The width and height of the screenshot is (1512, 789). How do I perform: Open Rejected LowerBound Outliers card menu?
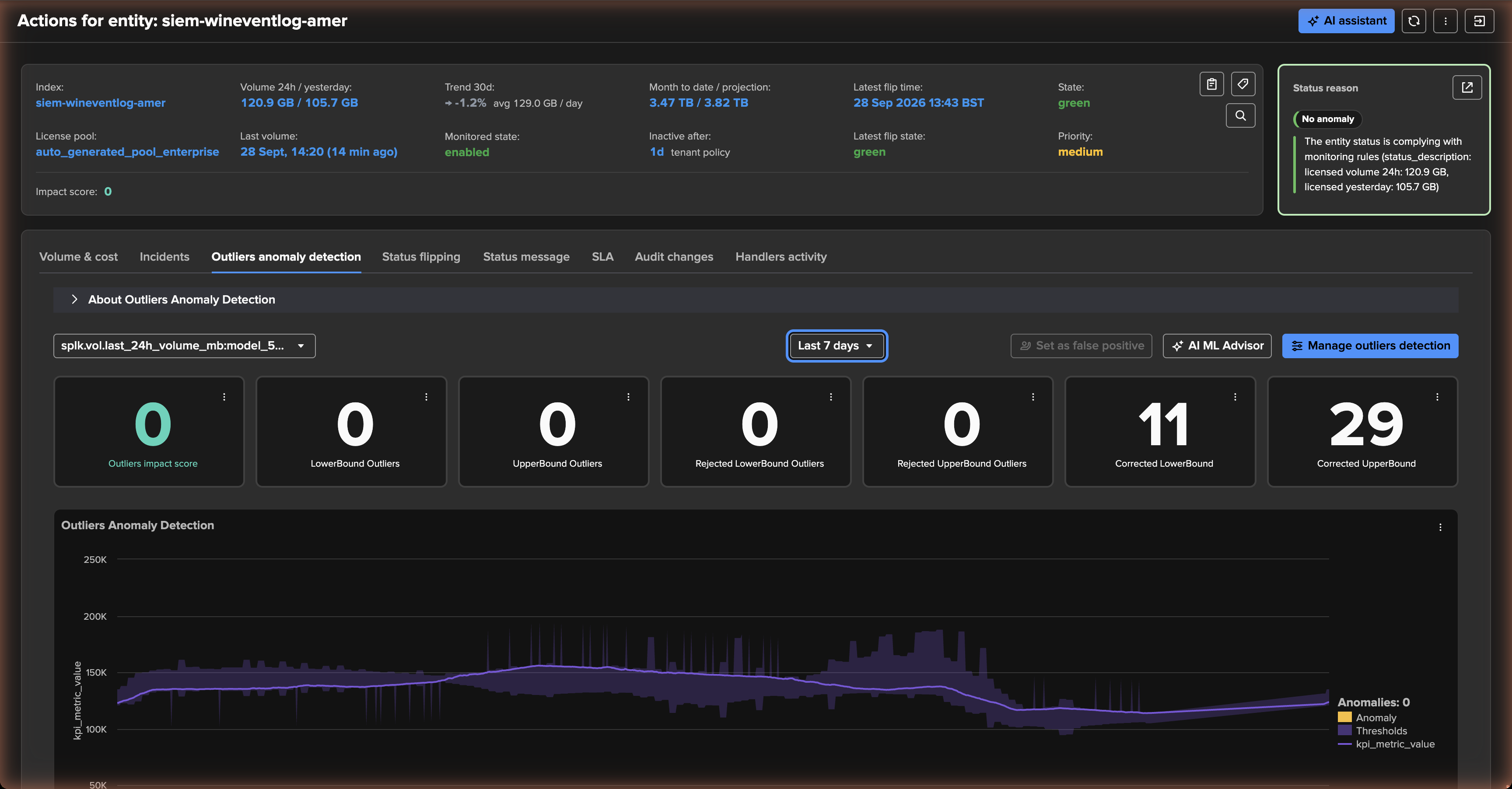(x=830, y=397)
